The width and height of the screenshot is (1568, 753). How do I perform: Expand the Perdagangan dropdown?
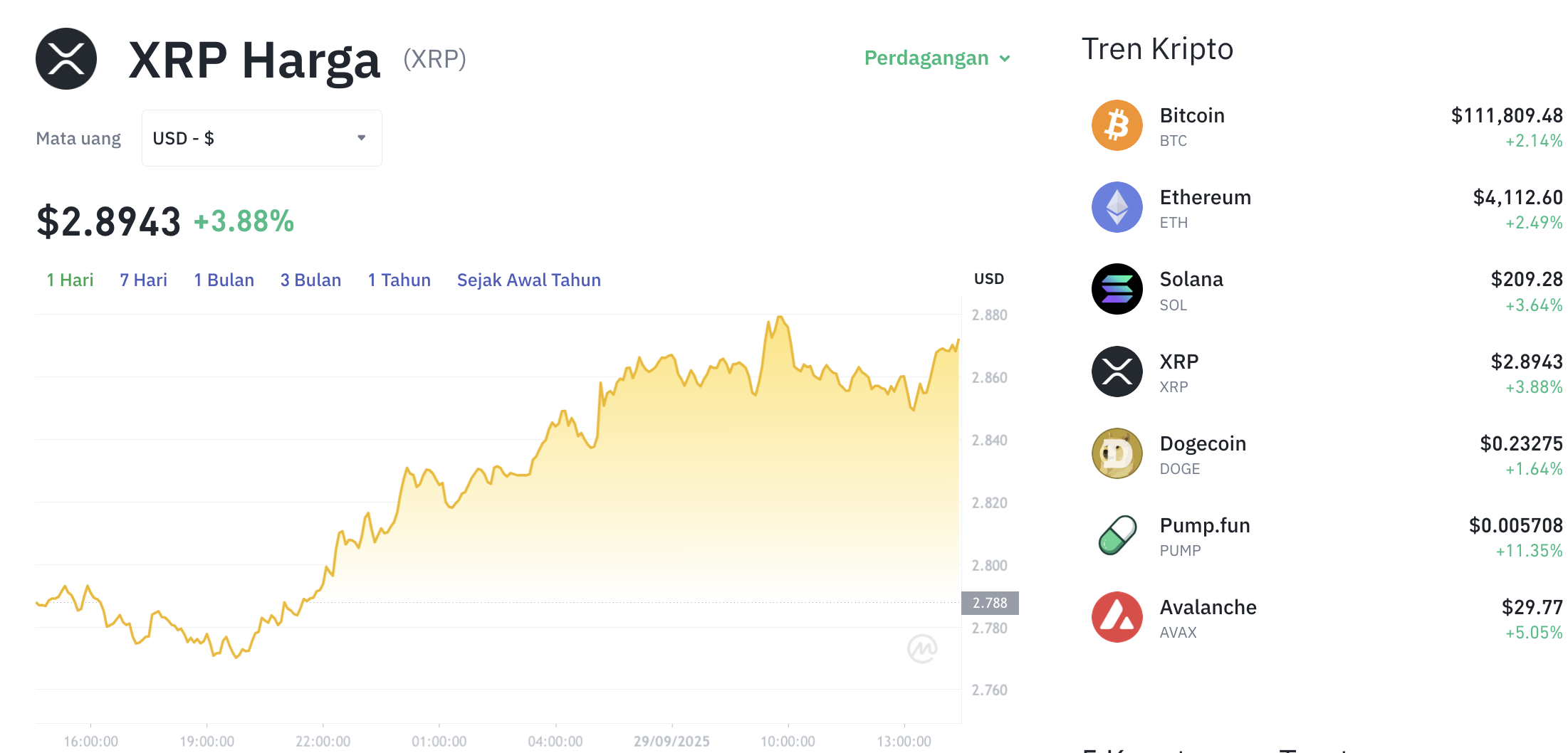pyautogui.click(x=936, y=58)
